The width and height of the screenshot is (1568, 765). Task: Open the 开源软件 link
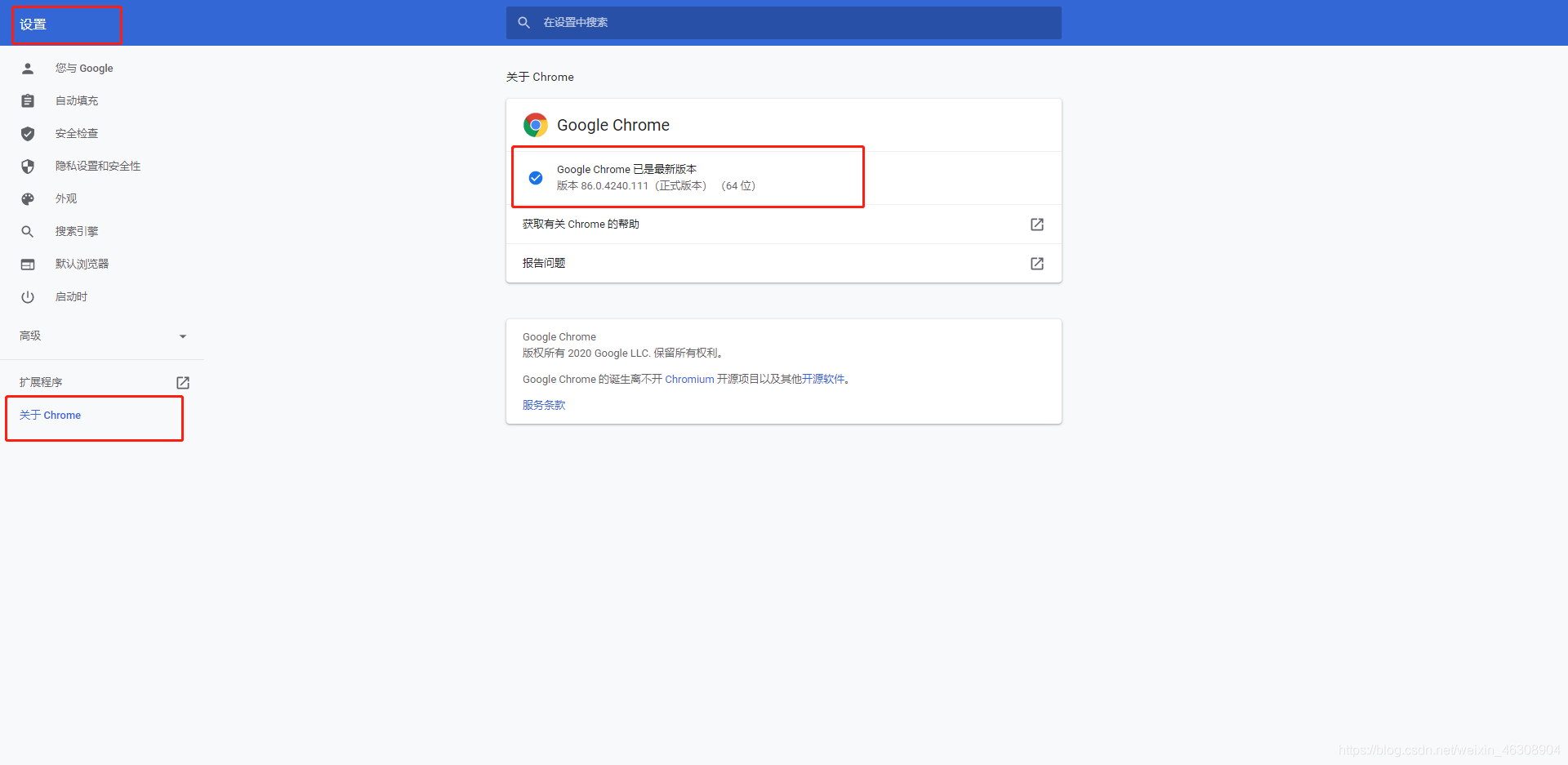(823, 380)
